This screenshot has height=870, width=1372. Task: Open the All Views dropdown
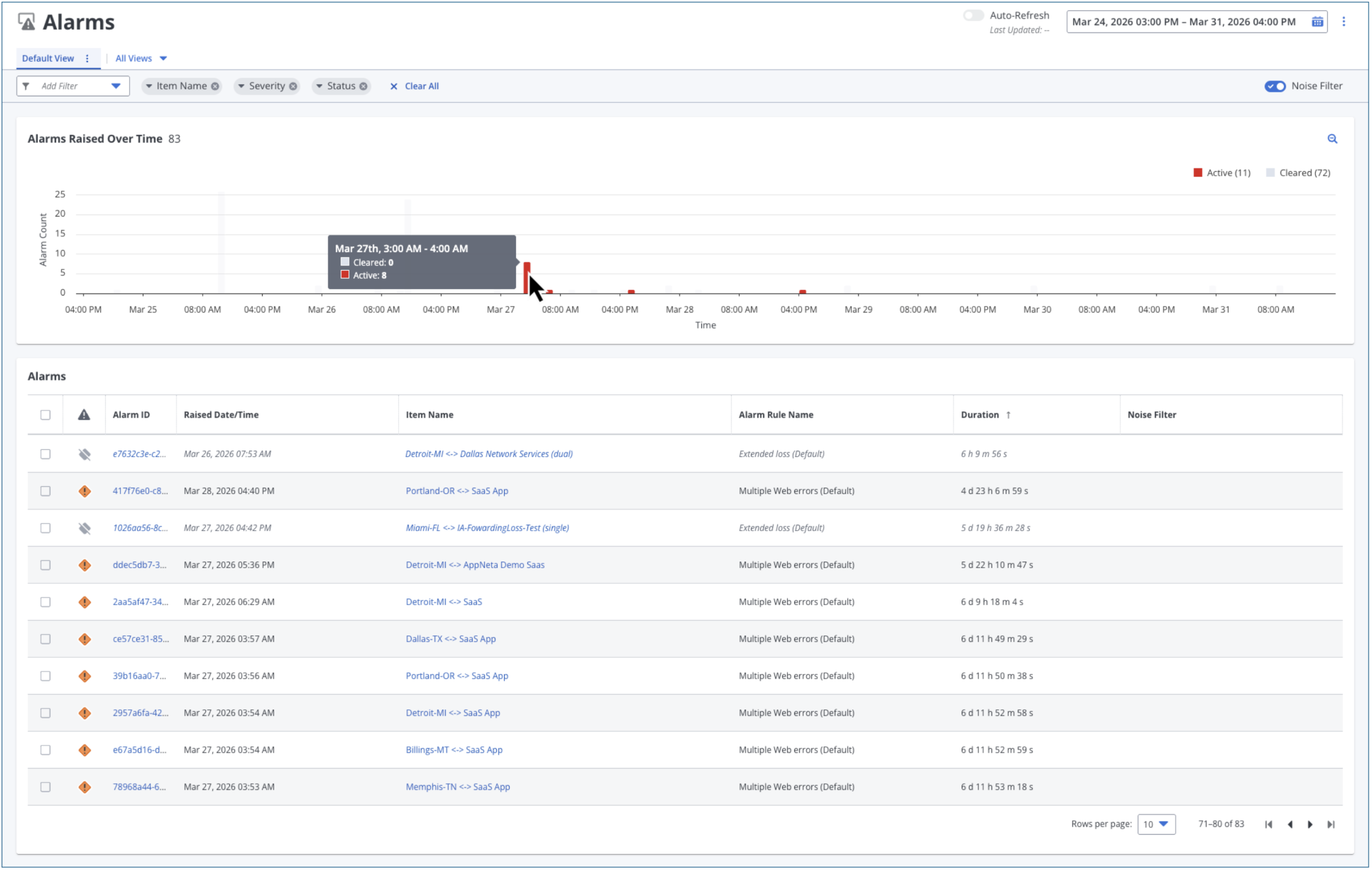141,58
